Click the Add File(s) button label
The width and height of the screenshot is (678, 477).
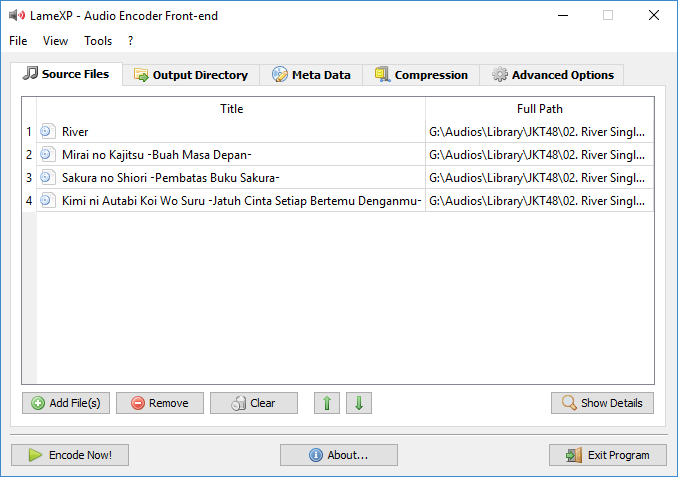tap(75, 403)
